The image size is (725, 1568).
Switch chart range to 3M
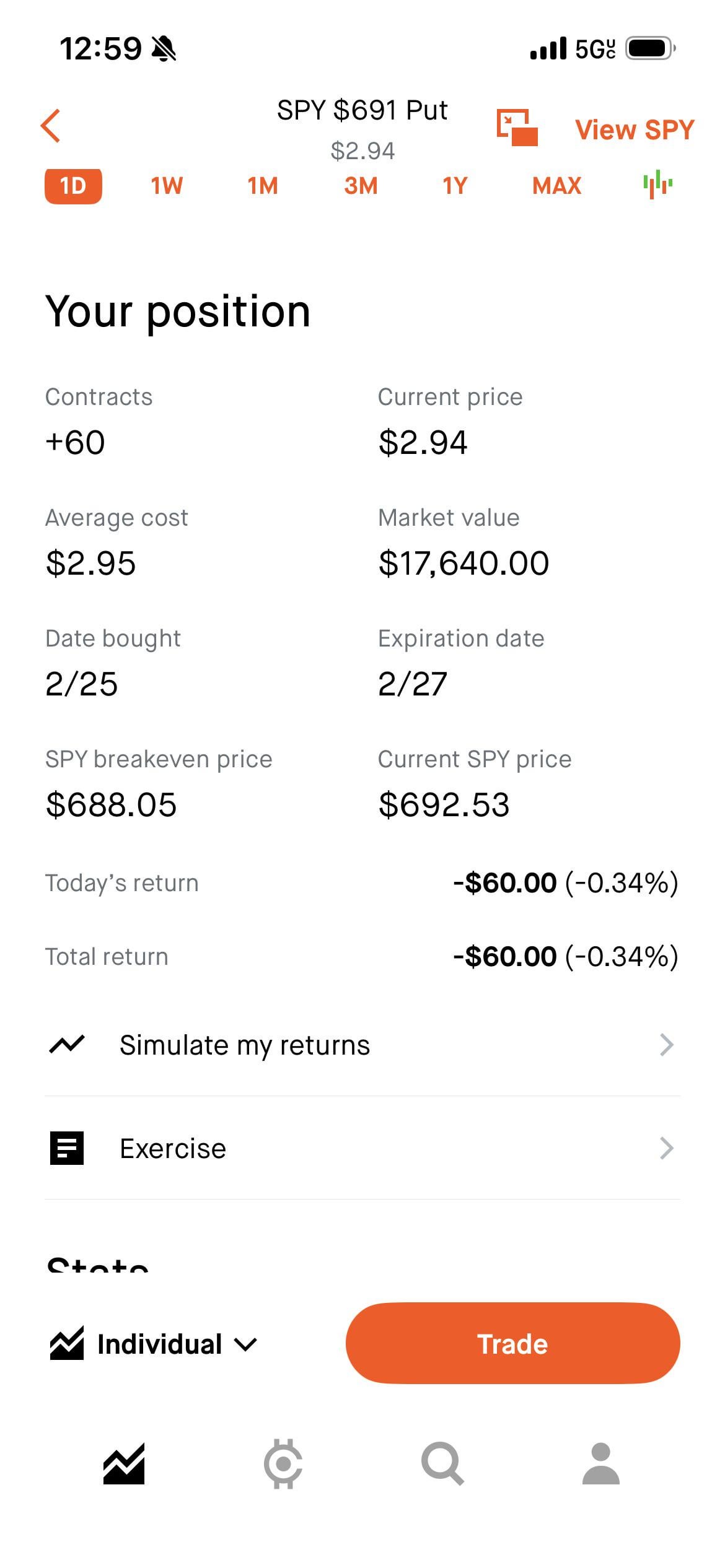click(361, 186)
